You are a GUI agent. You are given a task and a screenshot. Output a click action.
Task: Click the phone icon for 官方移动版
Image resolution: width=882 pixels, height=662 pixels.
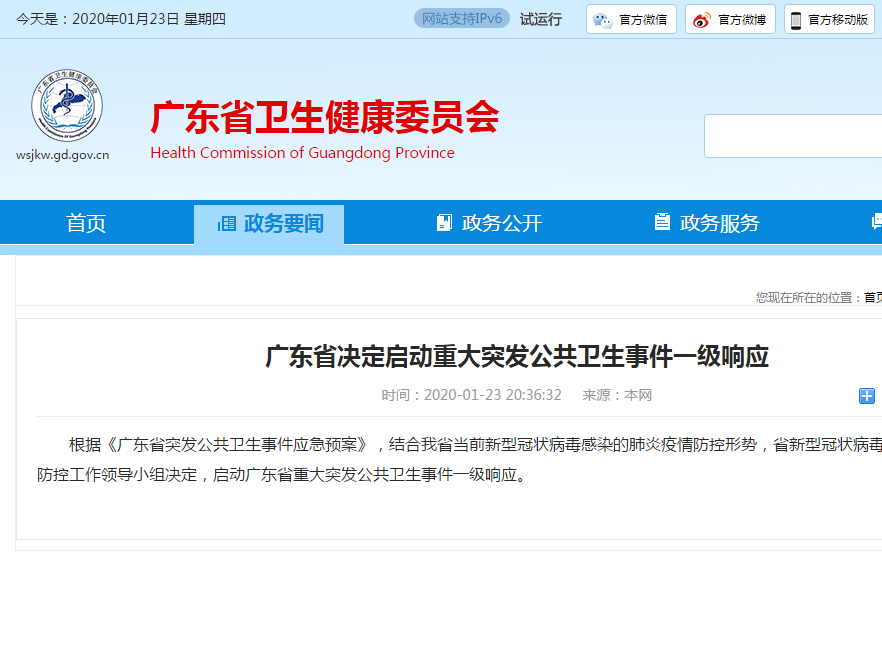pos(796,20)
